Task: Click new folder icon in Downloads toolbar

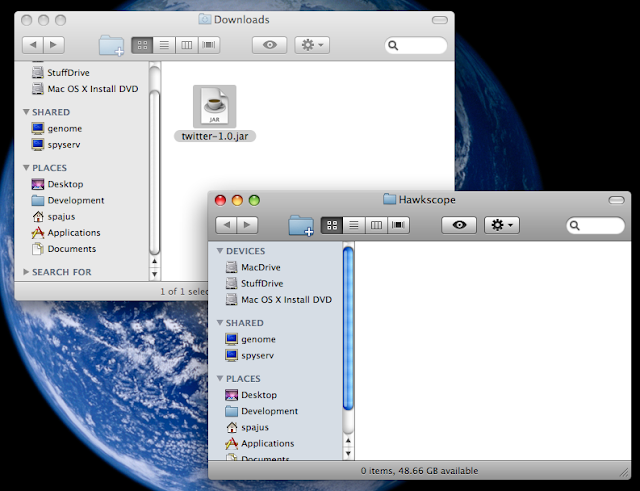Action: tap(111, 46)
